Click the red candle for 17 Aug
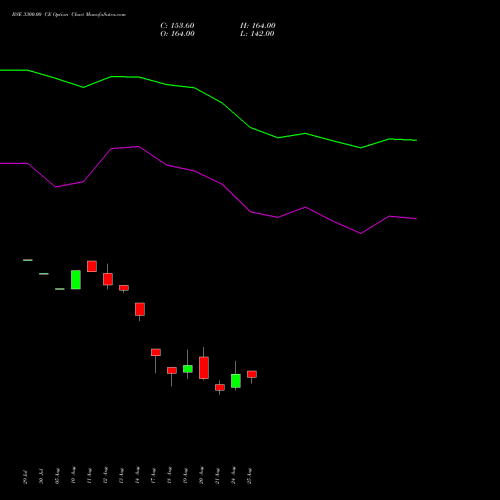The image size is (500, 500). tap(156, 352)
